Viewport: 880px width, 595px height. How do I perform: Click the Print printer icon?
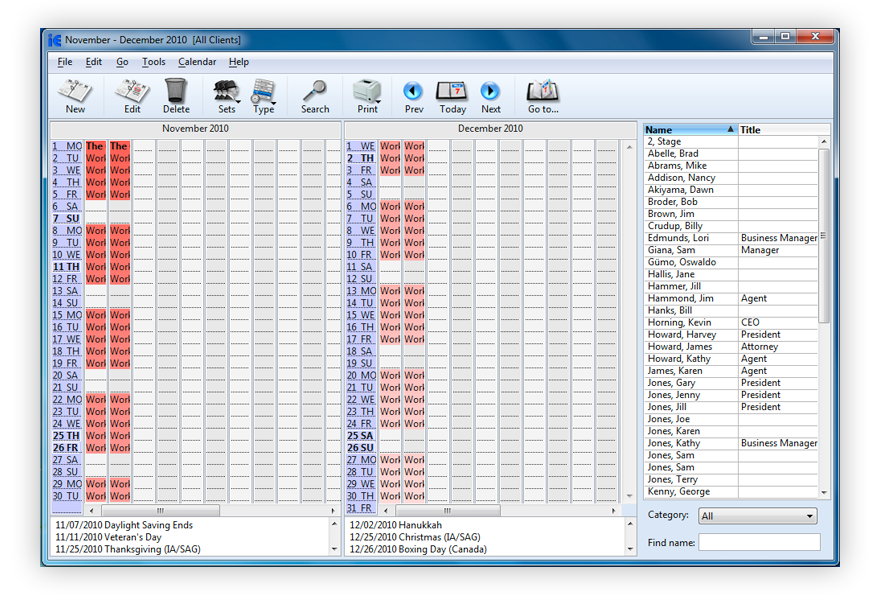pos(367,91)
